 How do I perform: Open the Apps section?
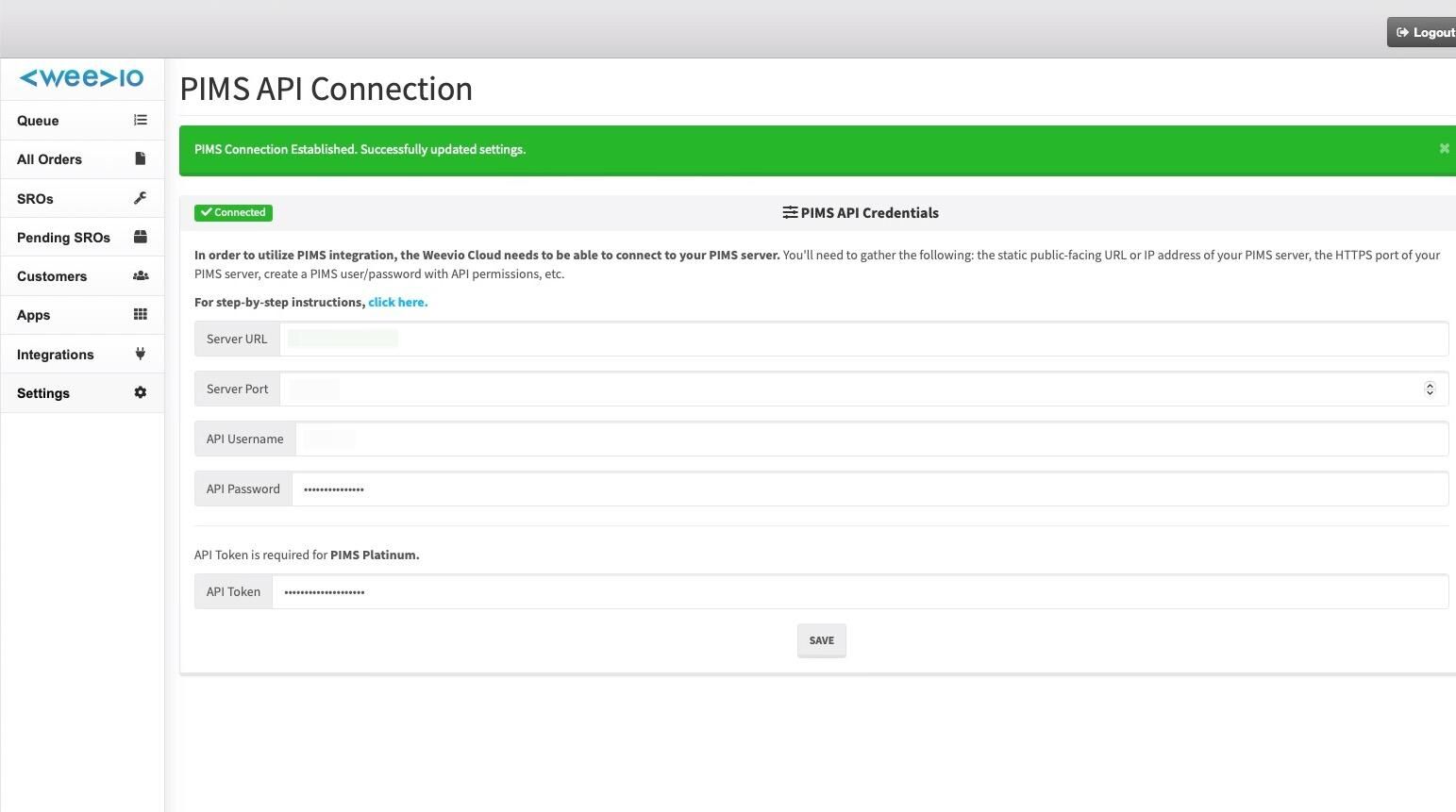tap(82, 315)
